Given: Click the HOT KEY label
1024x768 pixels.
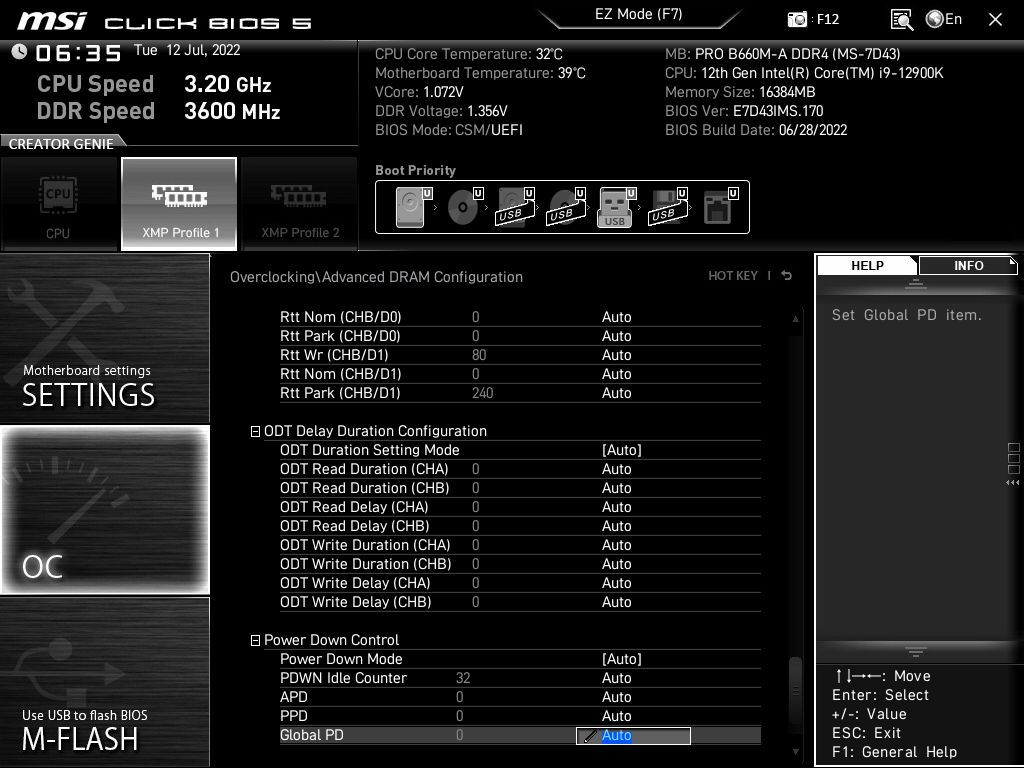Looking at the screenshot, I should click(733, 276).
